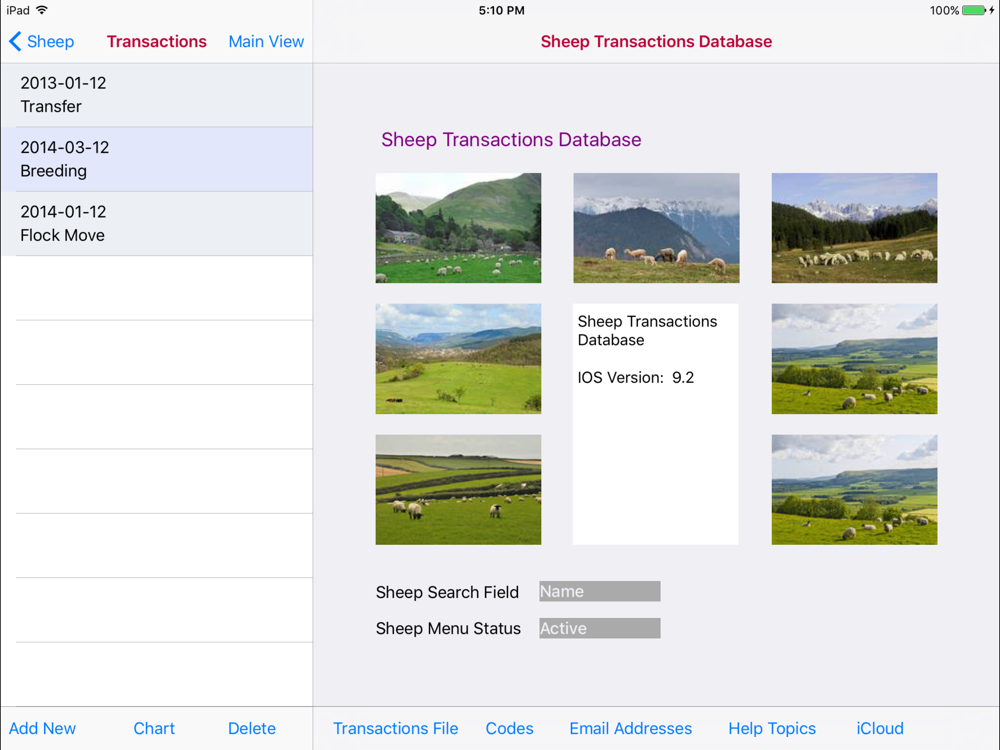Select the 2014-01-12 Flock Move transaction

pyautogui.click(x=157, y=224)
